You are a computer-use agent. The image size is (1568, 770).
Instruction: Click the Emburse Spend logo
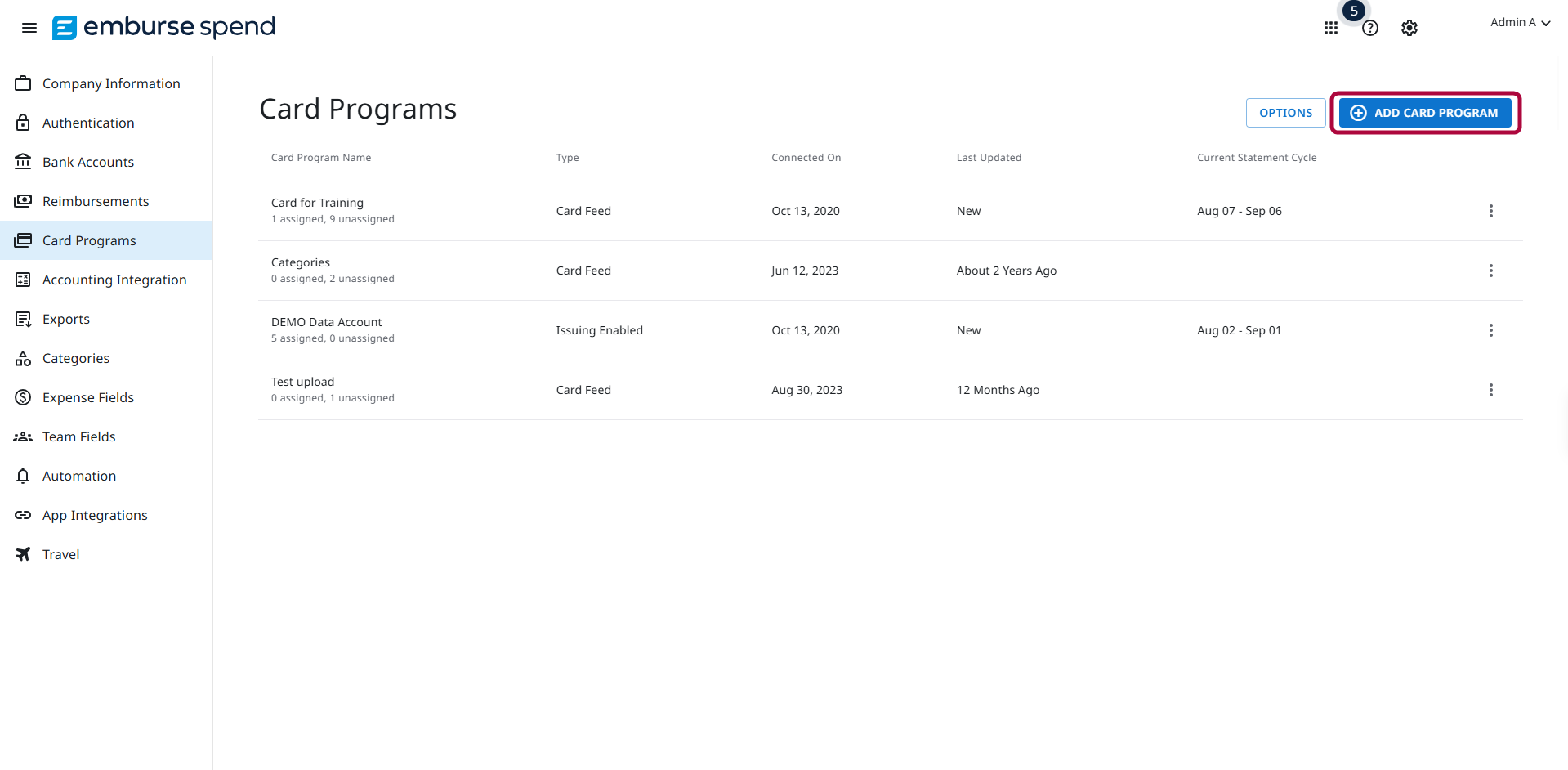click(163, 27)
